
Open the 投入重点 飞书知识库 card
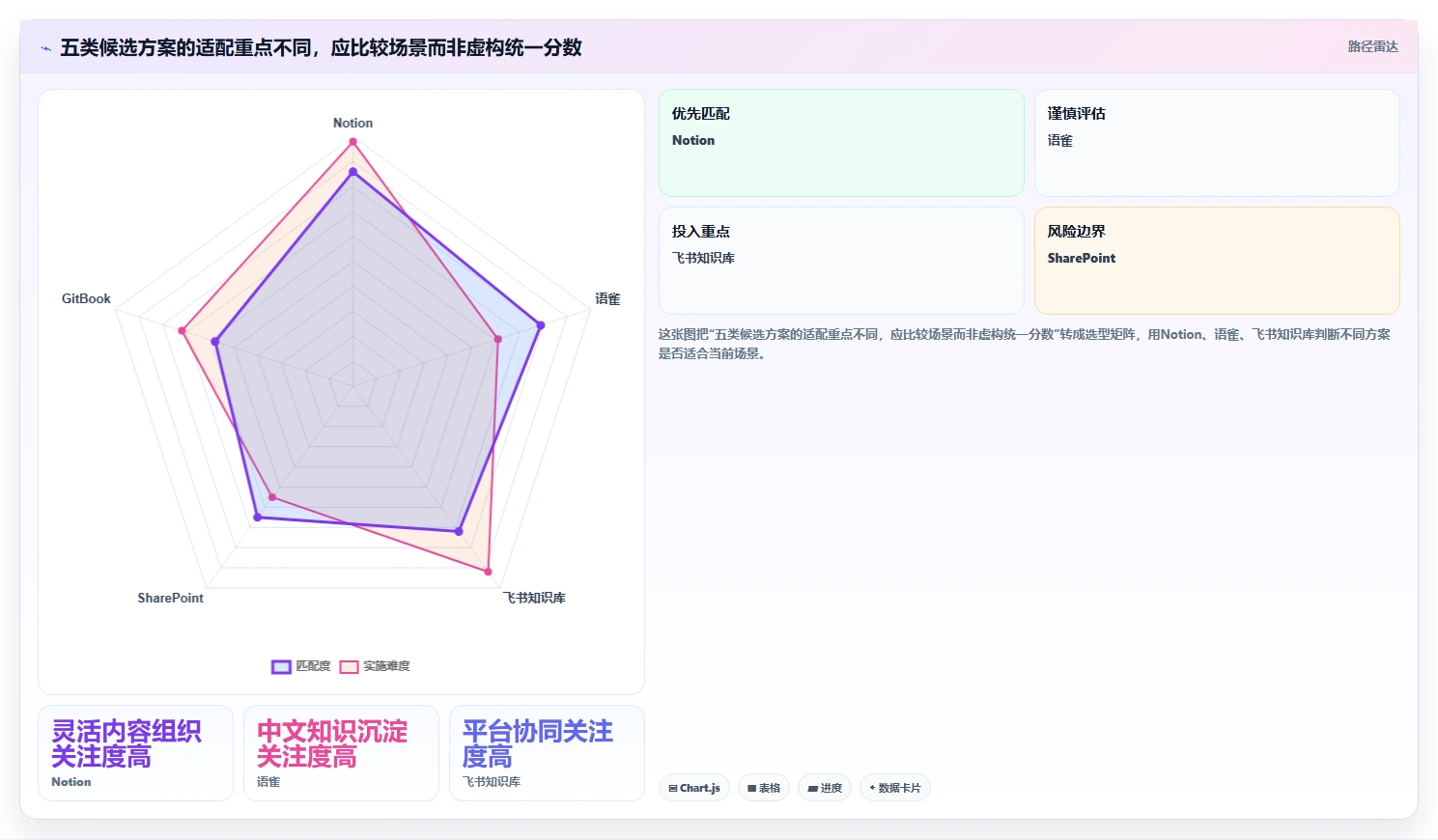[841, 261]
